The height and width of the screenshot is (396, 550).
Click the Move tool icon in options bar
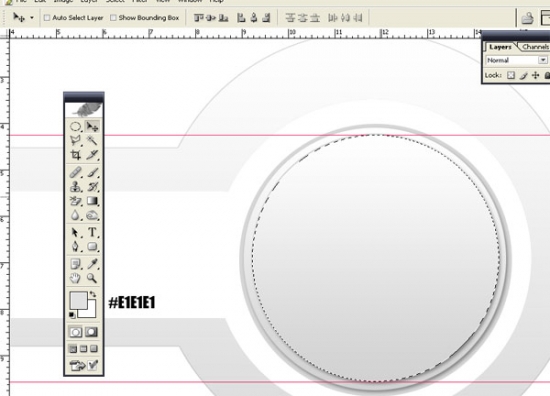click(19, 17)
